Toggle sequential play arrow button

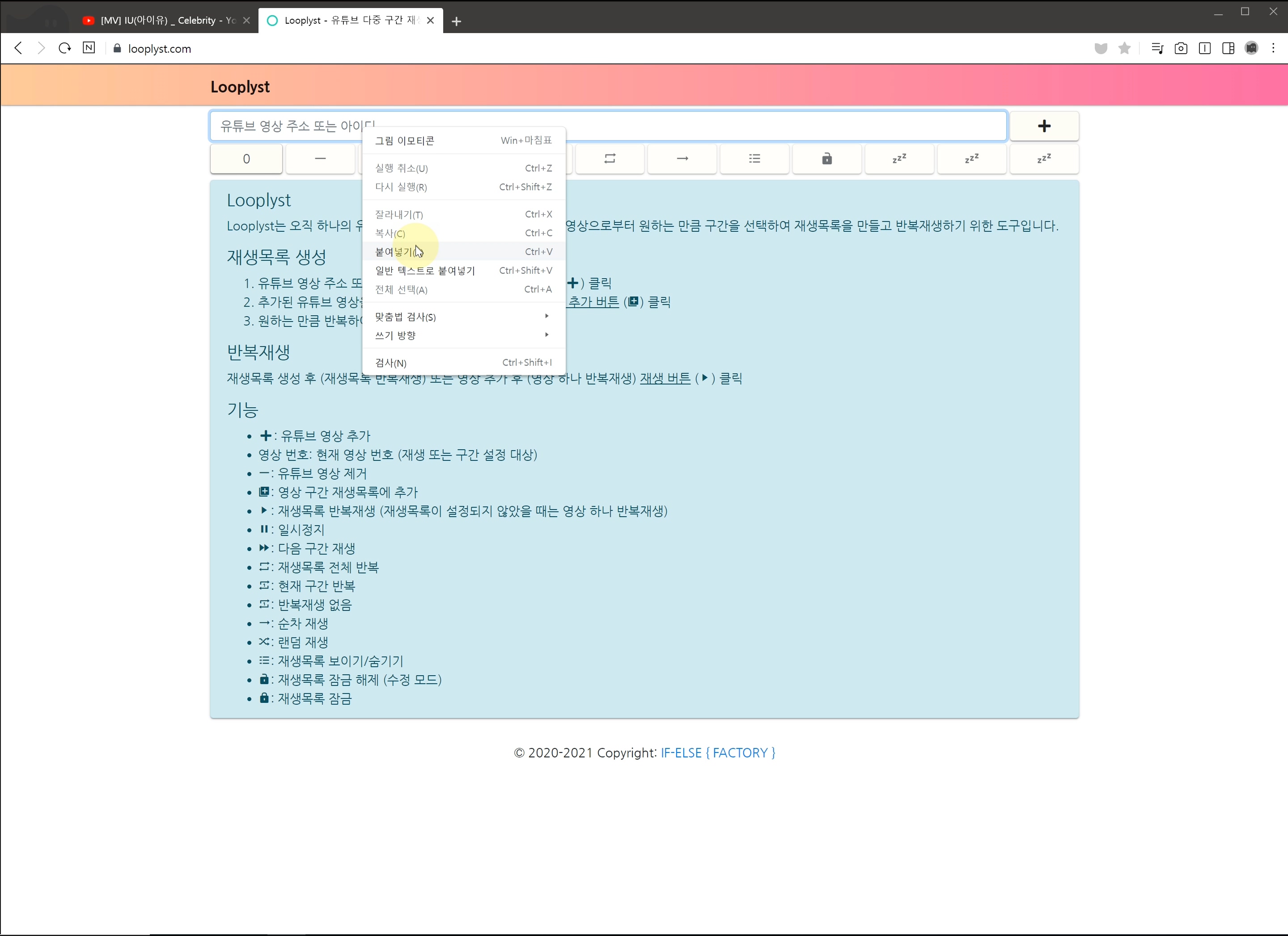(682, 158)
